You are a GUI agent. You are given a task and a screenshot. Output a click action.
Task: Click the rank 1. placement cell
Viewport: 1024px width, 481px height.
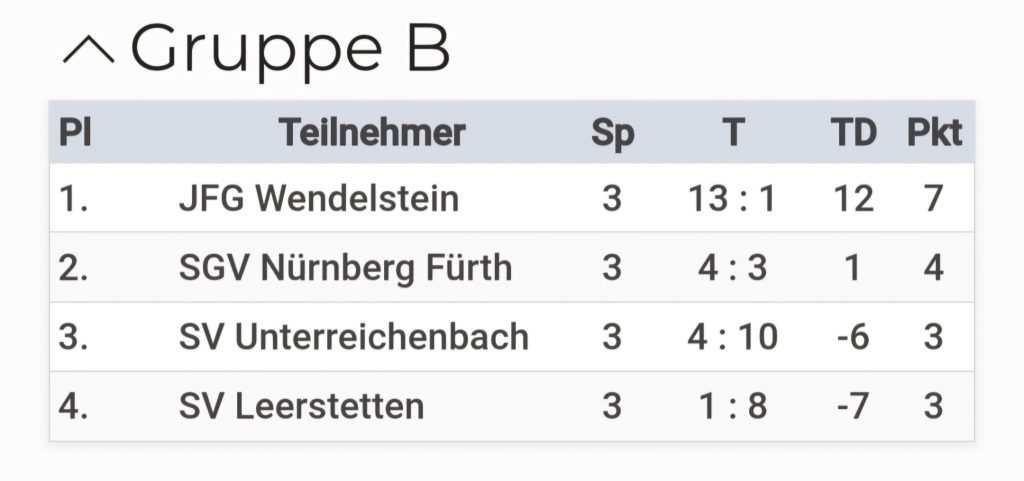click(74, 199)
